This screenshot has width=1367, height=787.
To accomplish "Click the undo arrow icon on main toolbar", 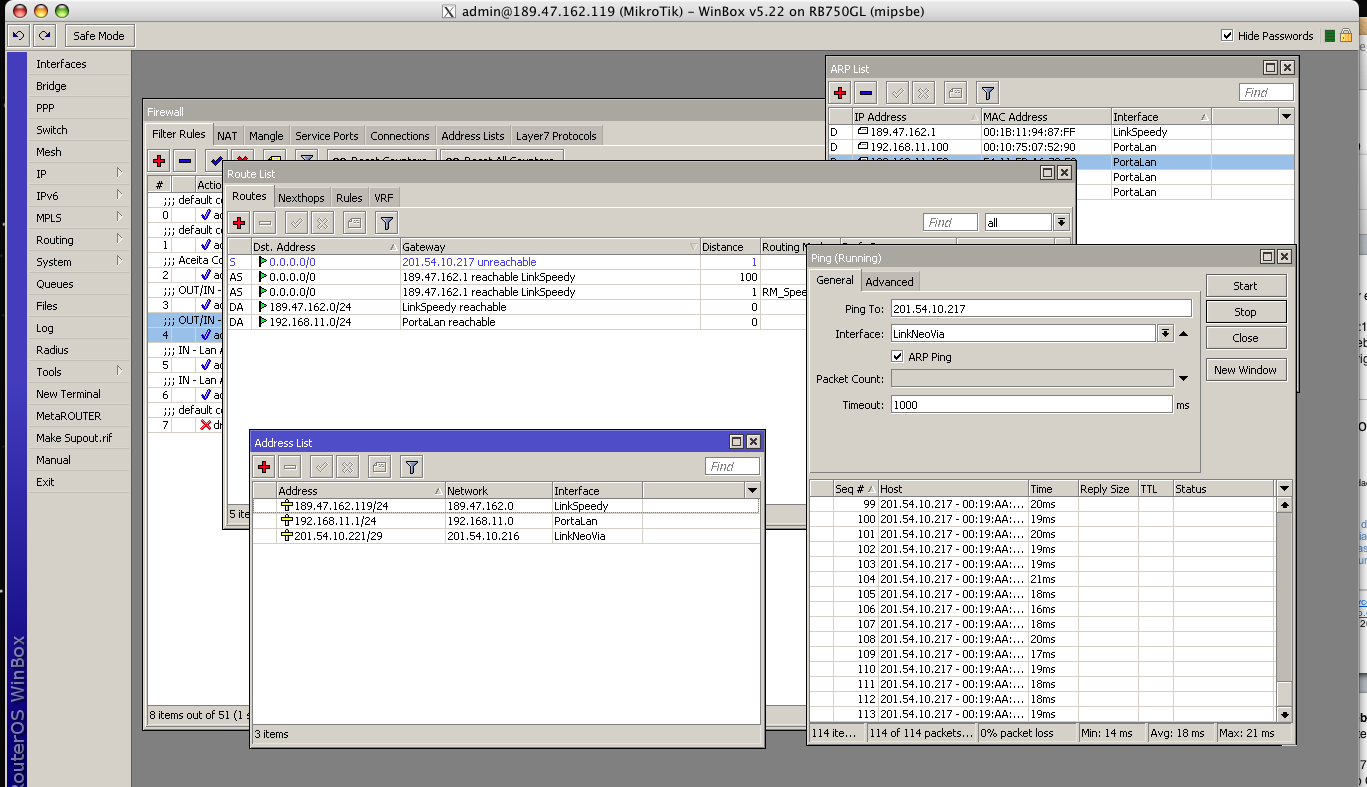I will [x=18, y=35].
